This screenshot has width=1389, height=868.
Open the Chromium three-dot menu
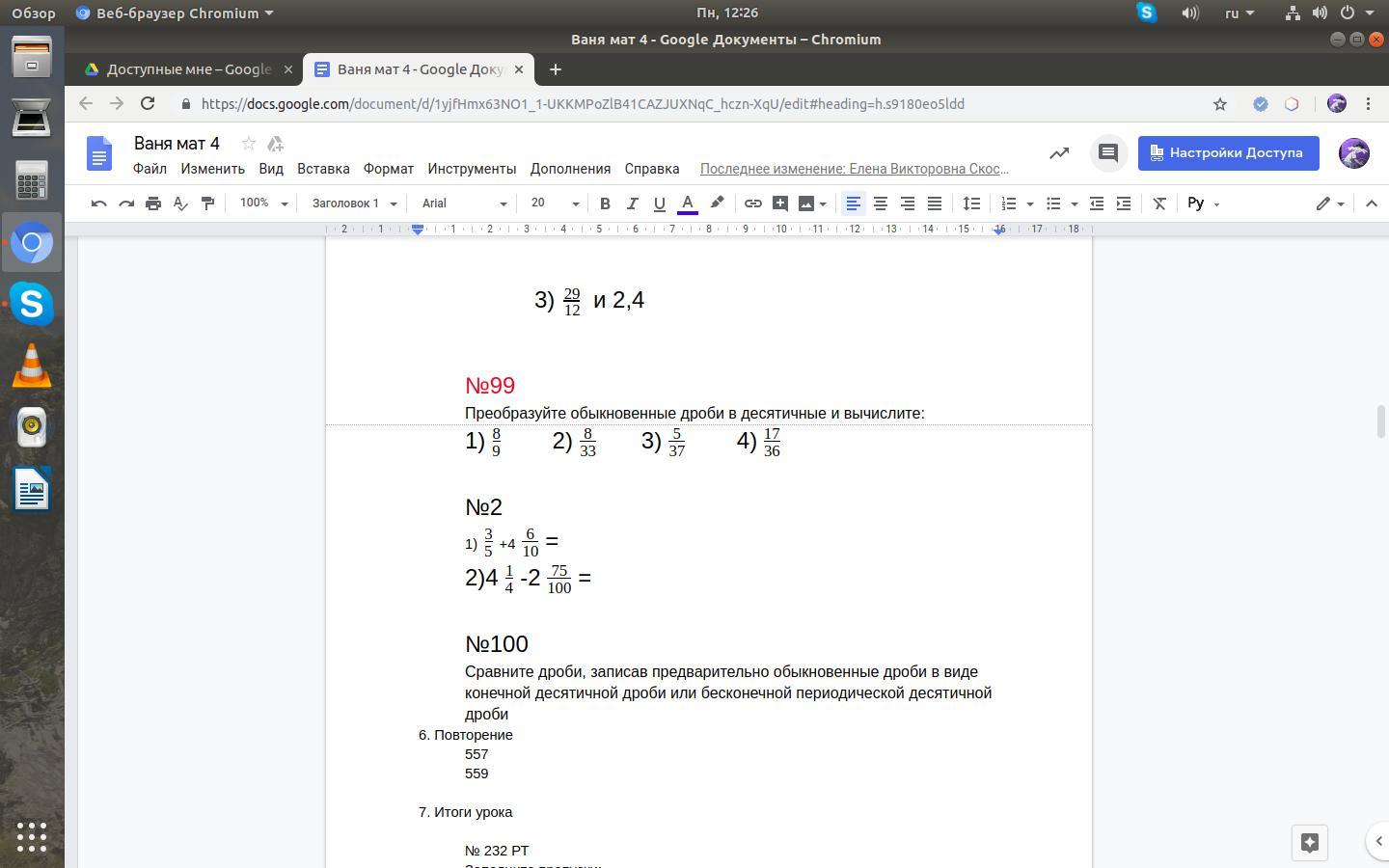click(1368, 104)
